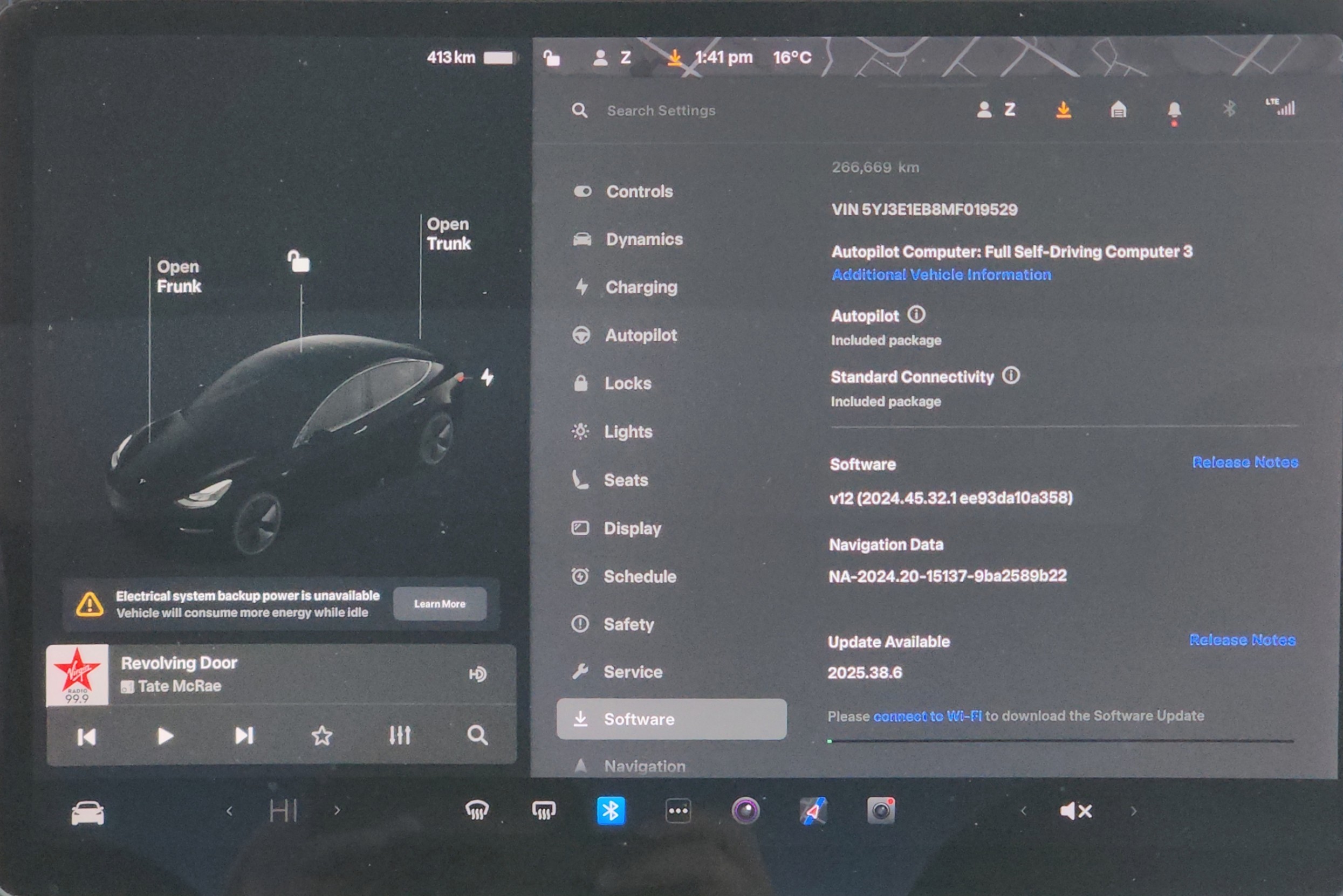Tap the orange software download icon

tap(1063, 109)
